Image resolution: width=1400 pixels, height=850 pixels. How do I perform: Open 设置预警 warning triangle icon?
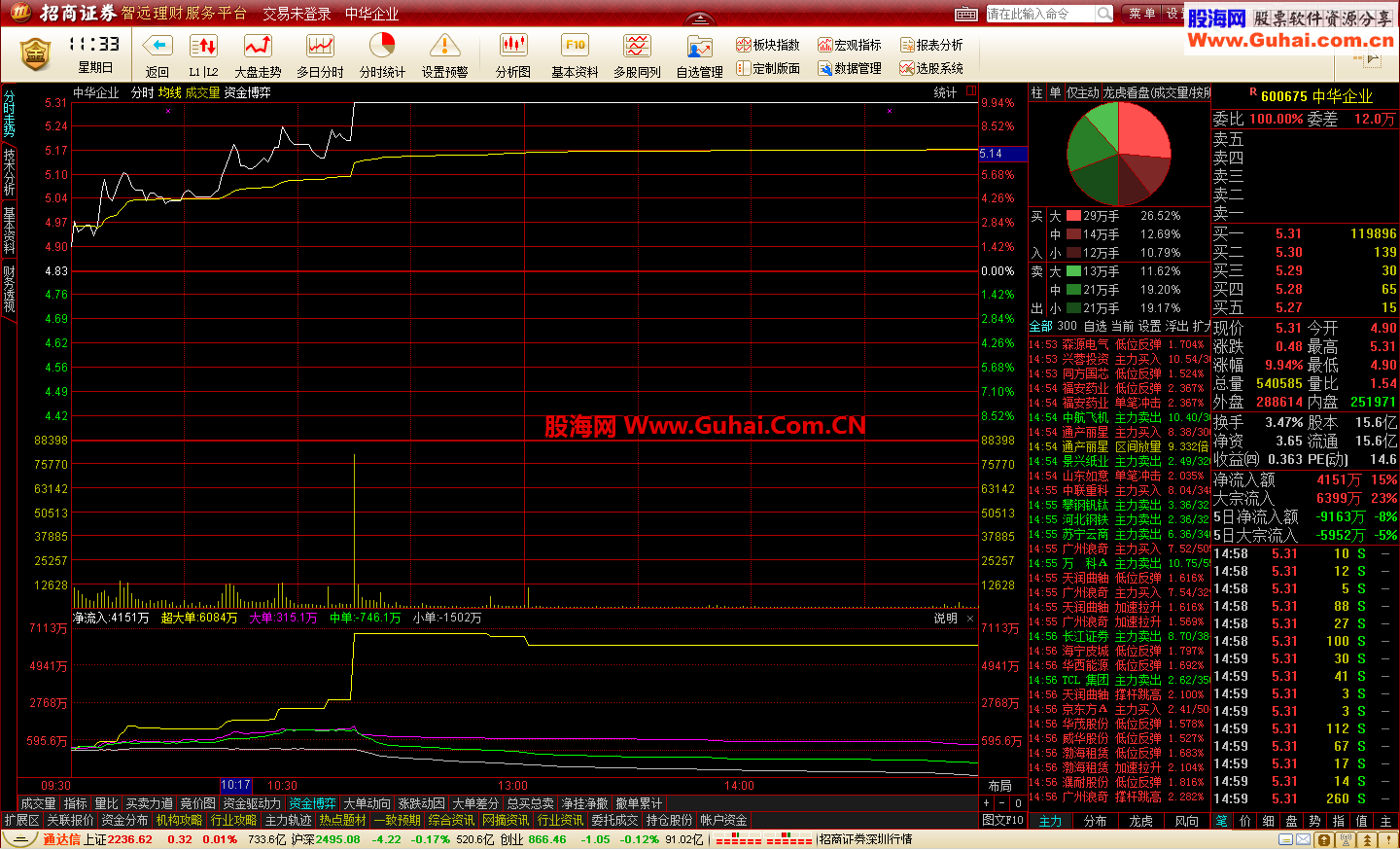(444, 46)
